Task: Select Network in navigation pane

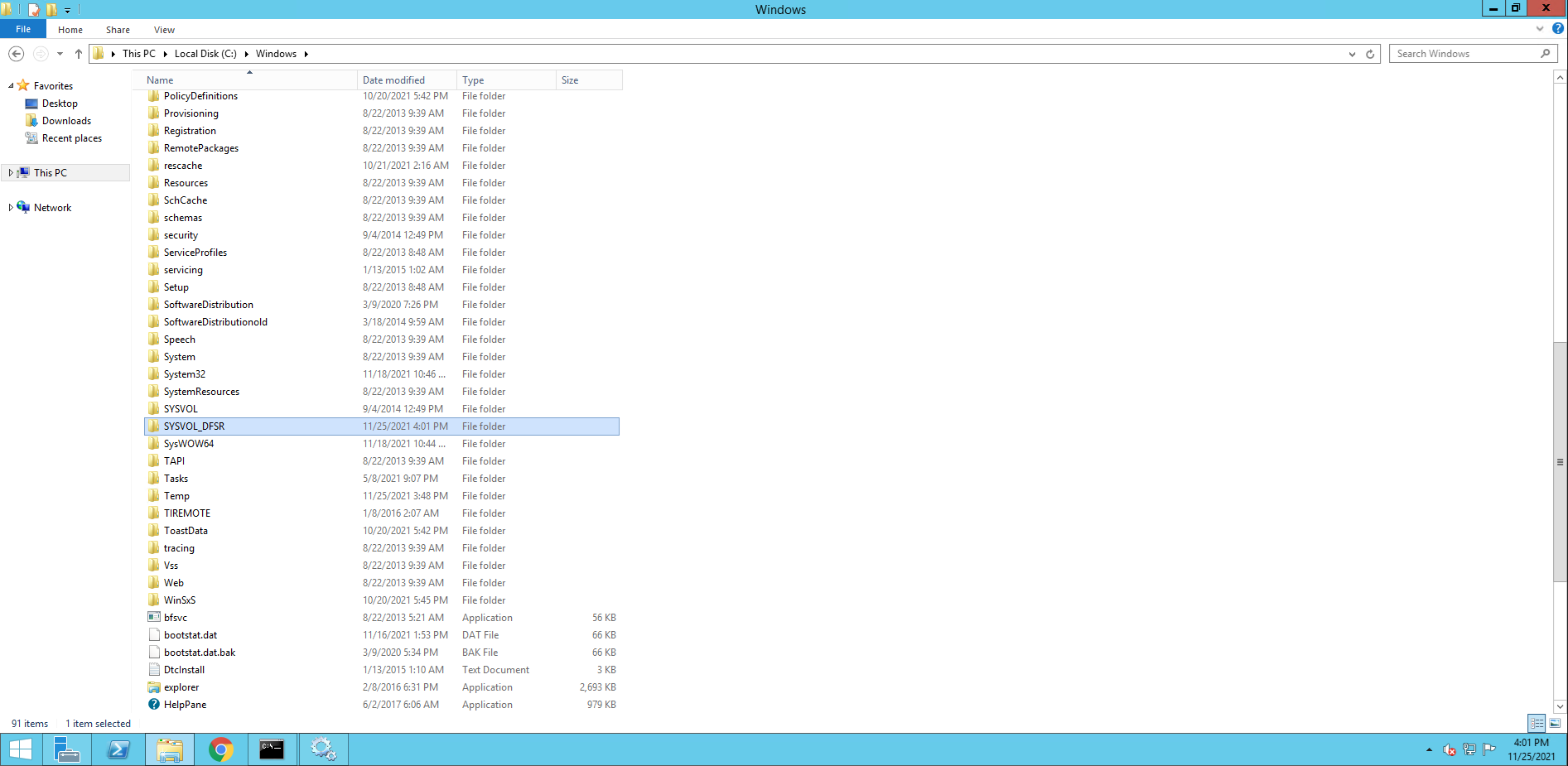Action: point(52,208)
